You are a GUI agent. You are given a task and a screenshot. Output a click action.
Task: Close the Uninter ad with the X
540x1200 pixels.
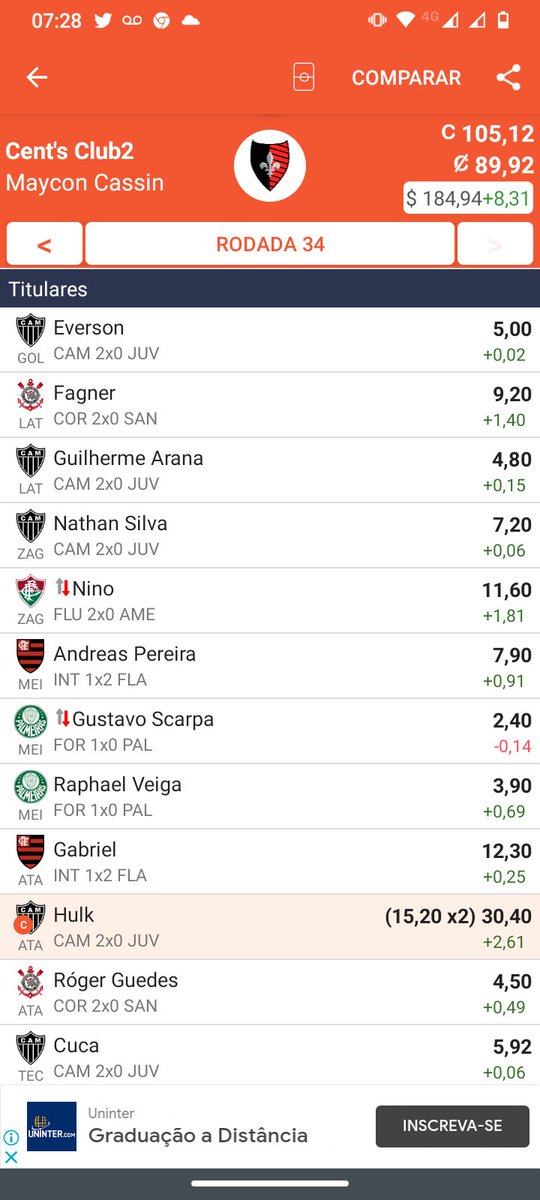coord(11,1157)
